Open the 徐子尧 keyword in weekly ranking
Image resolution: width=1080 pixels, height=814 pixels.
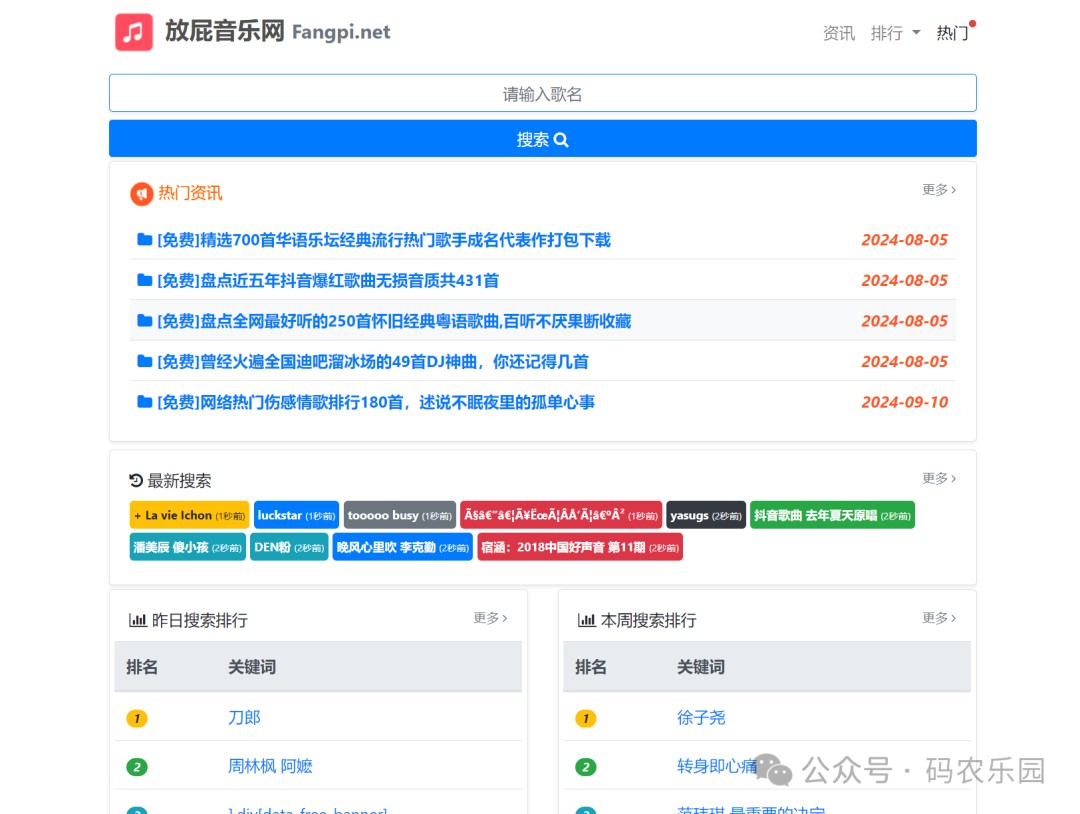coord(701,718)
